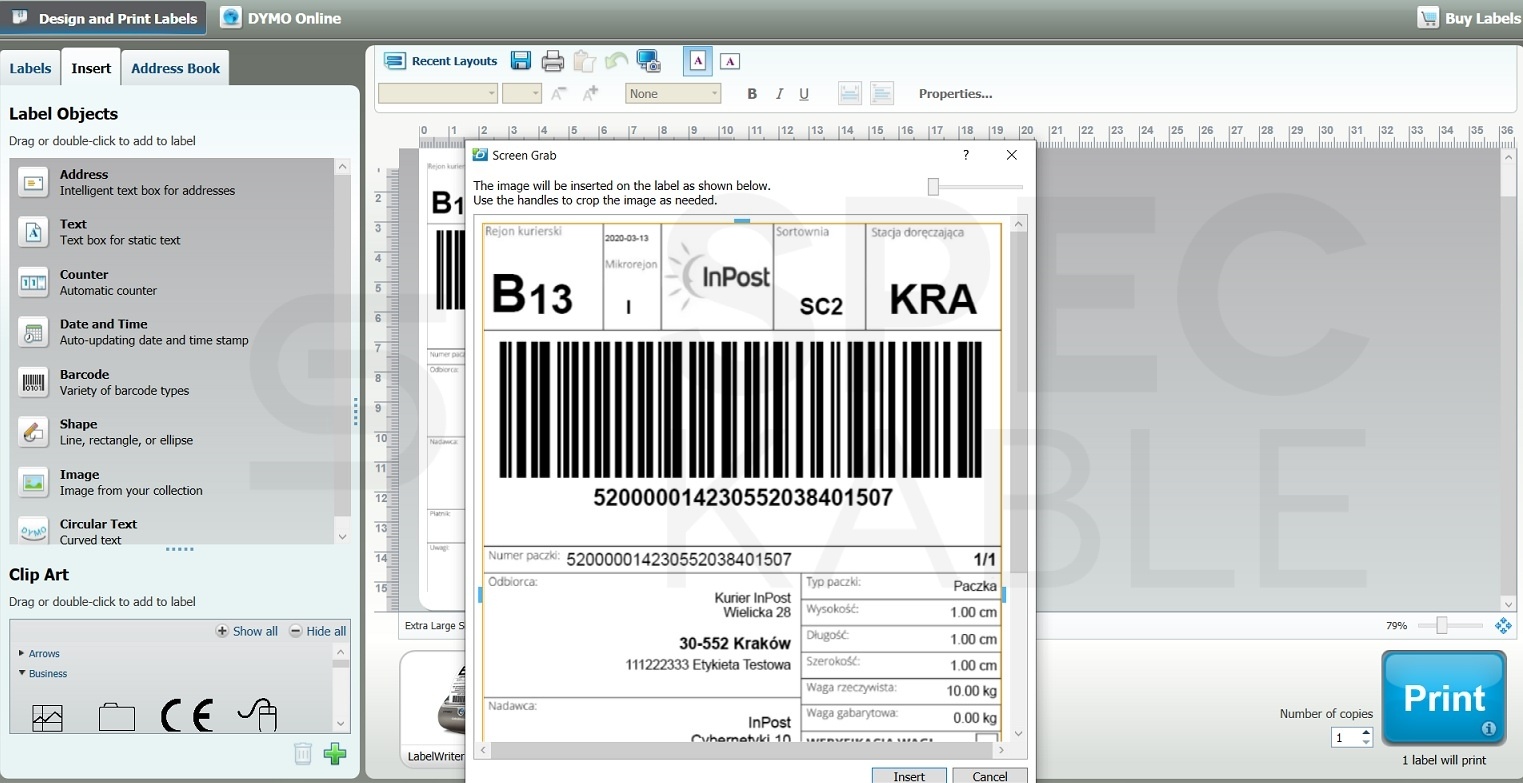This screenshot has width=1523, height=783.
Task: Switch to the Labels tab
Action: (30, 68)
